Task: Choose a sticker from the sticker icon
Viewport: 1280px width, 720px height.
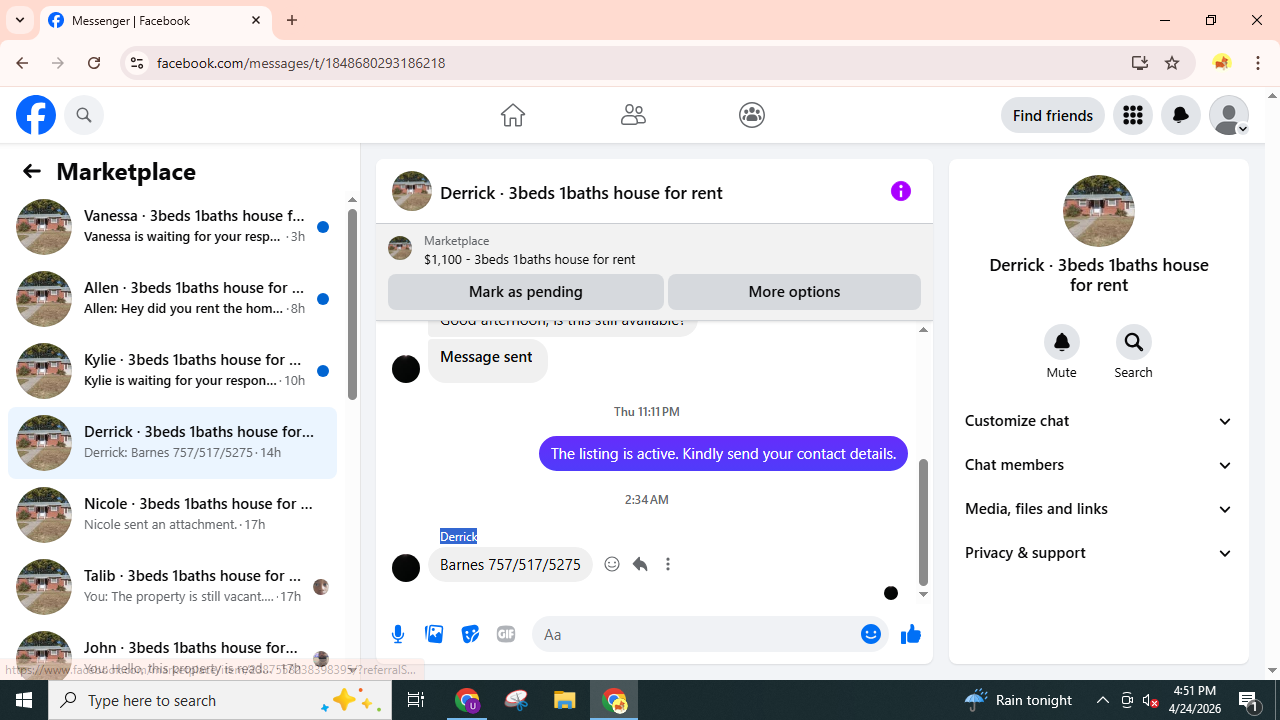Action: click(x=470, y=634)
